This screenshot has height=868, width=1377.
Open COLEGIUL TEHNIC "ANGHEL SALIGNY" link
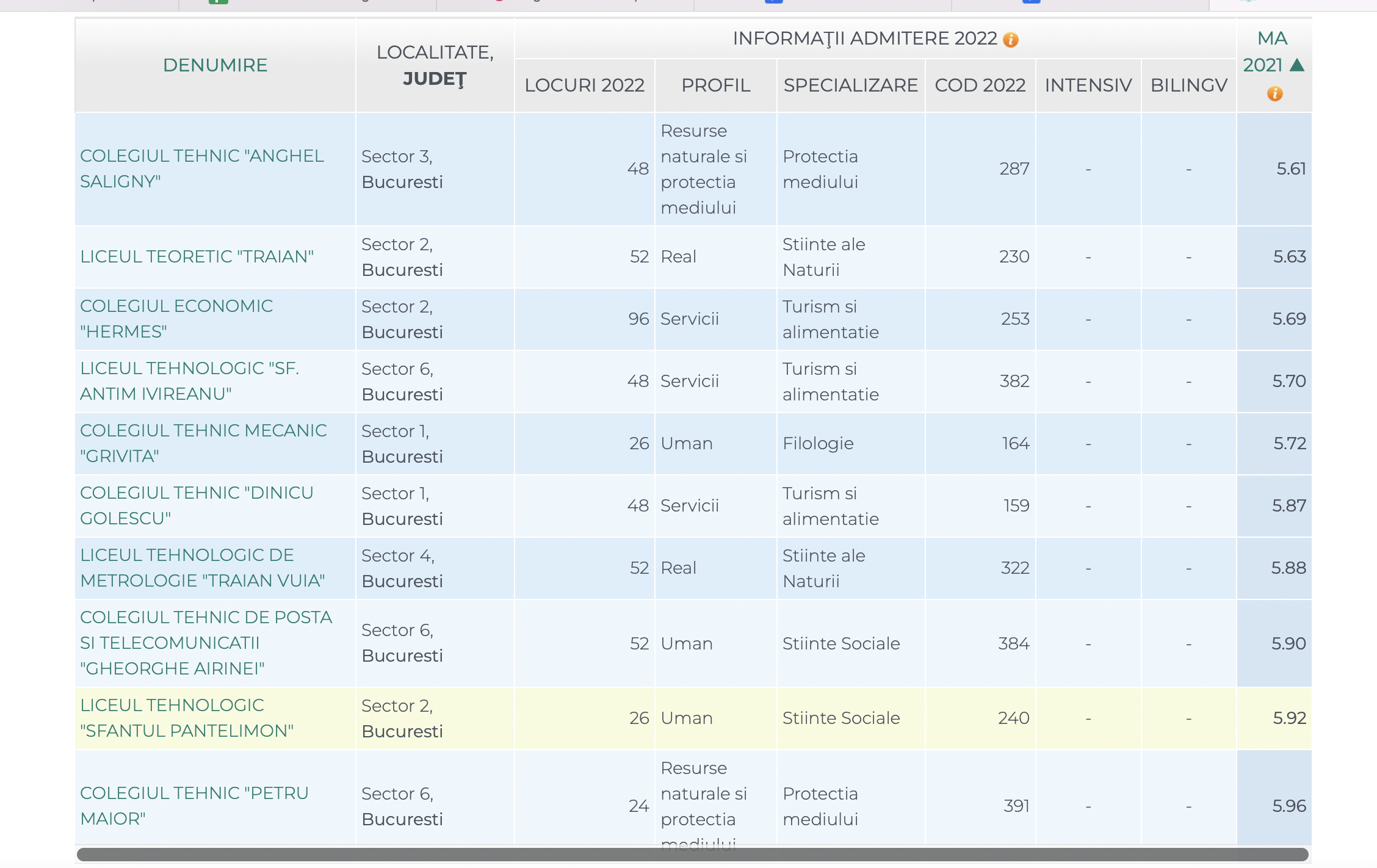tap(201, 168)
